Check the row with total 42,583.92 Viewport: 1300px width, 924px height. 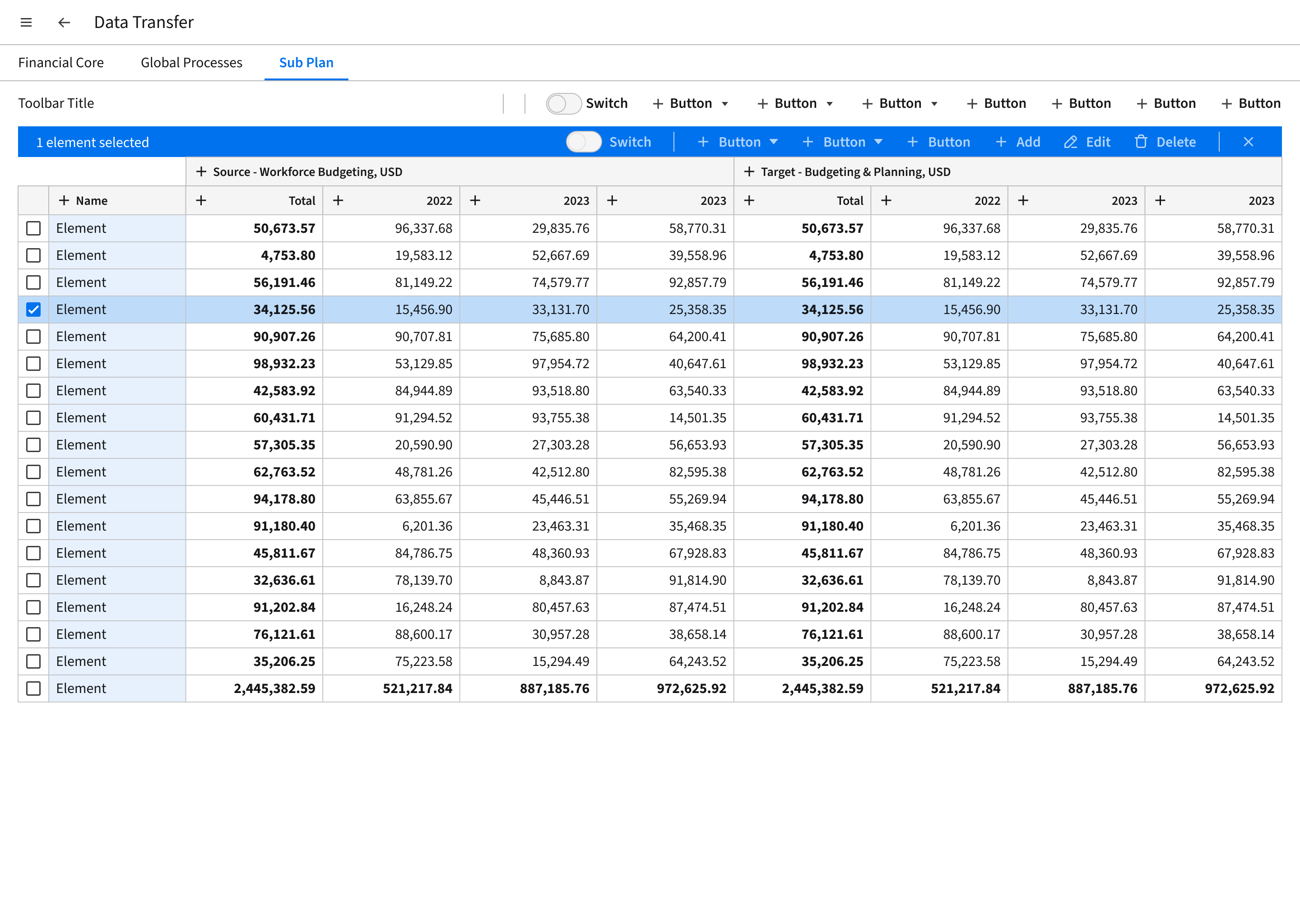33,391
